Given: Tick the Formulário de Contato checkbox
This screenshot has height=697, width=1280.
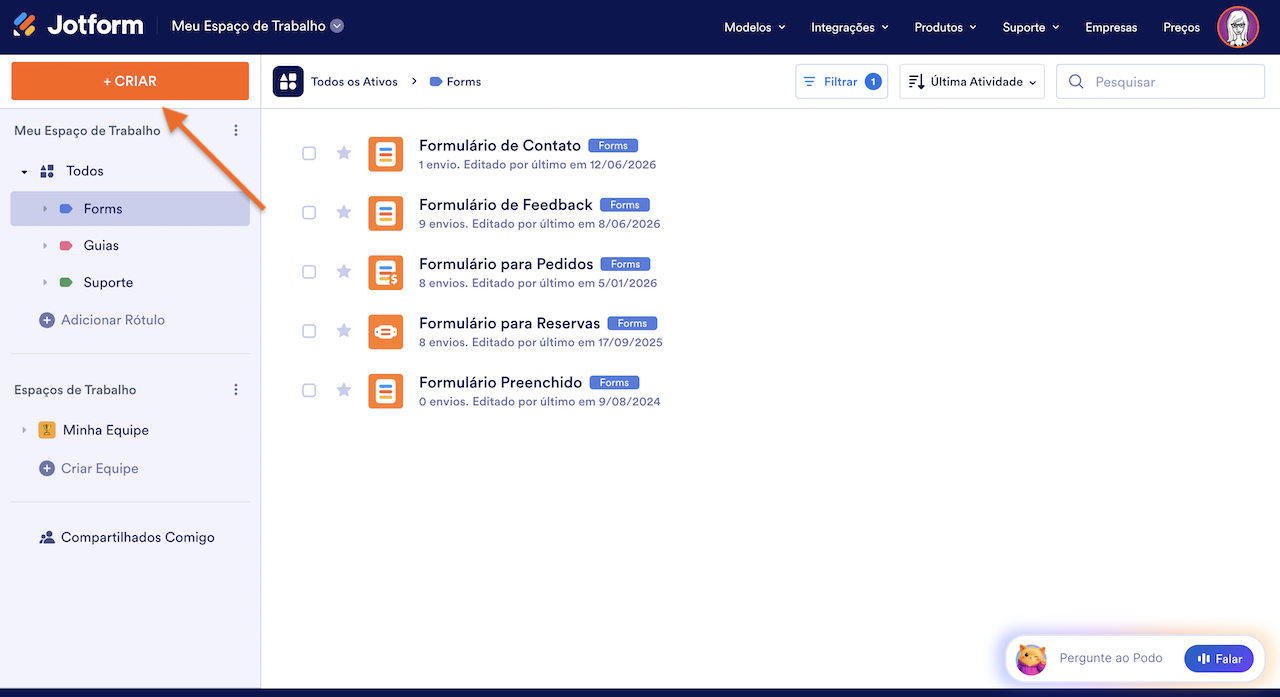Looking at the screenshot, I should (x=309, y=153).
